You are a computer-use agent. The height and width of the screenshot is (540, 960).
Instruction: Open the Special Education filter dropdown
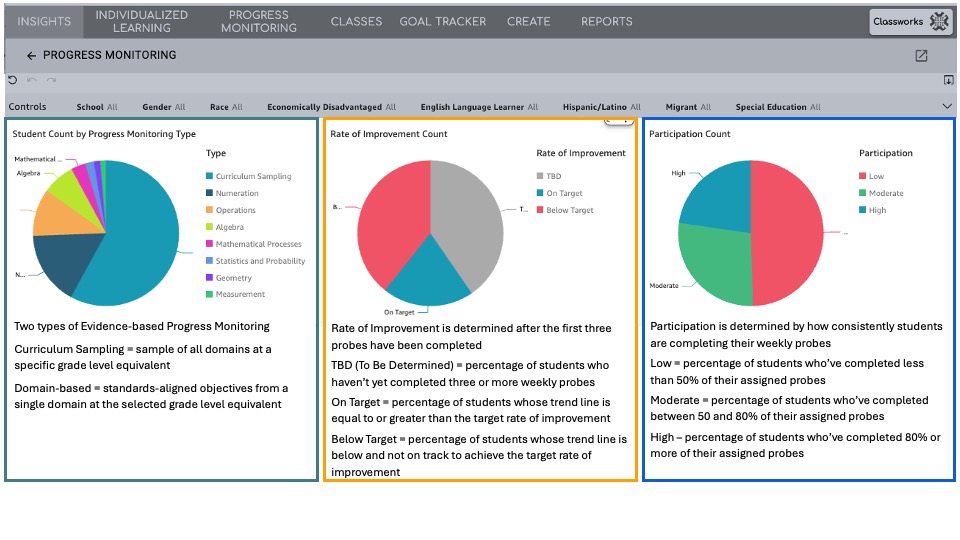coord(778,107)
